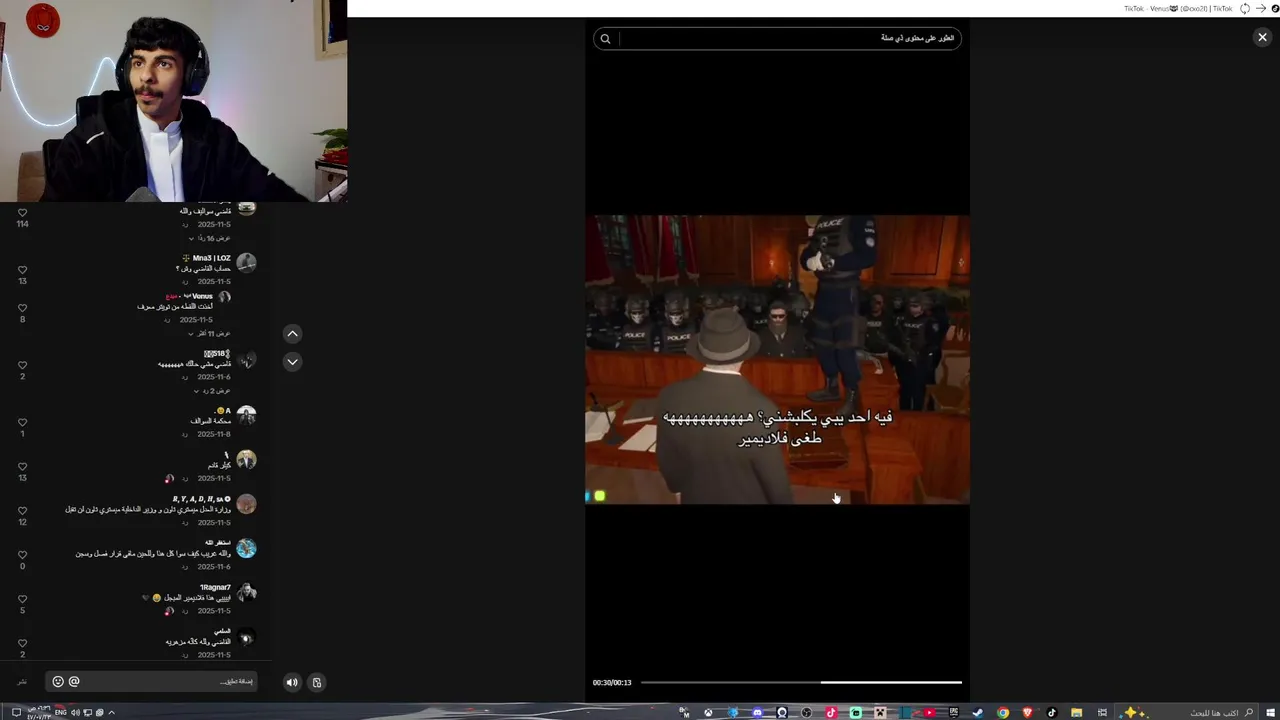1280x720 pixels.
Task: Open 1Ragnar7's profile avatar
Action: click(246, 592)
